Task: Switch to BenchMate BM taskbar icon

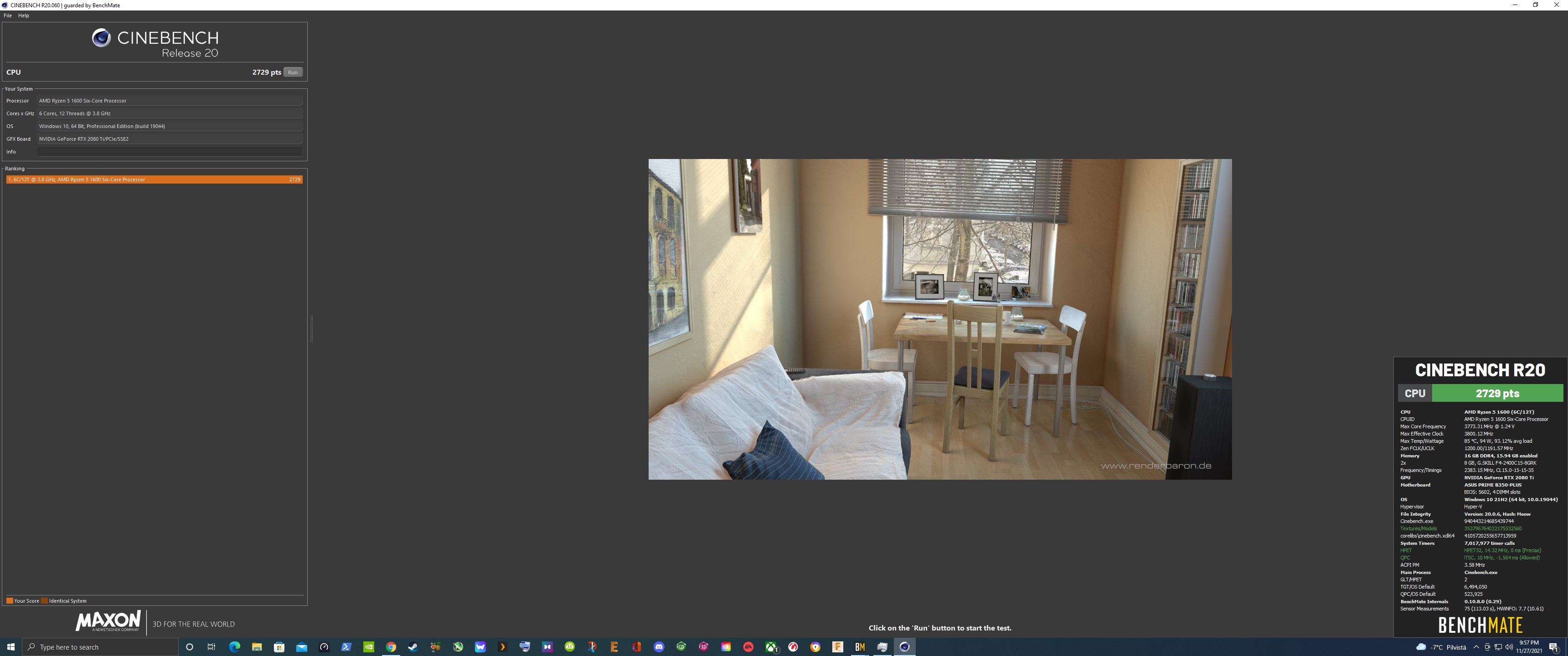Action: (860, 647)
